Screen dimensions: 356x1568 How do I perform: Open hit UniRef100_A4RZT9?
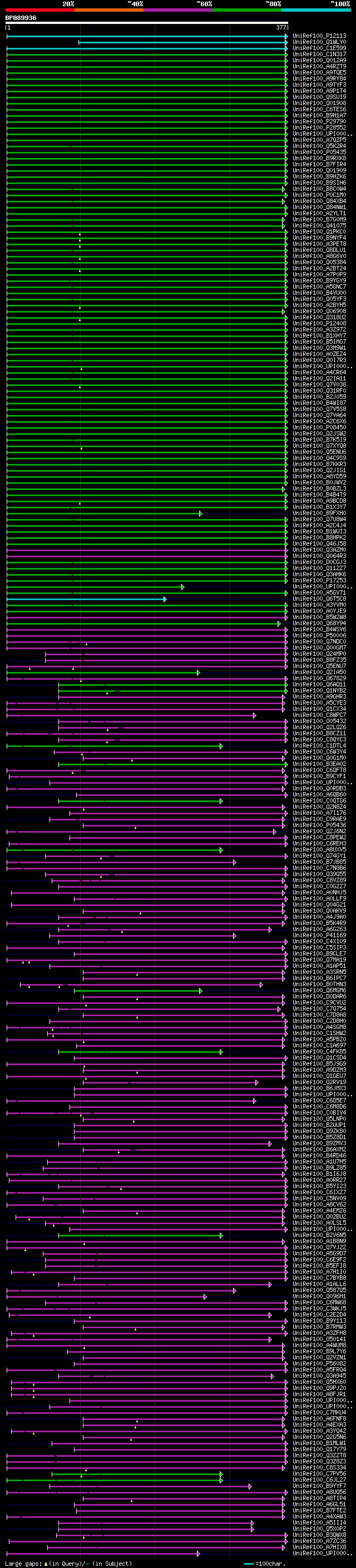[x=319, y=66]
